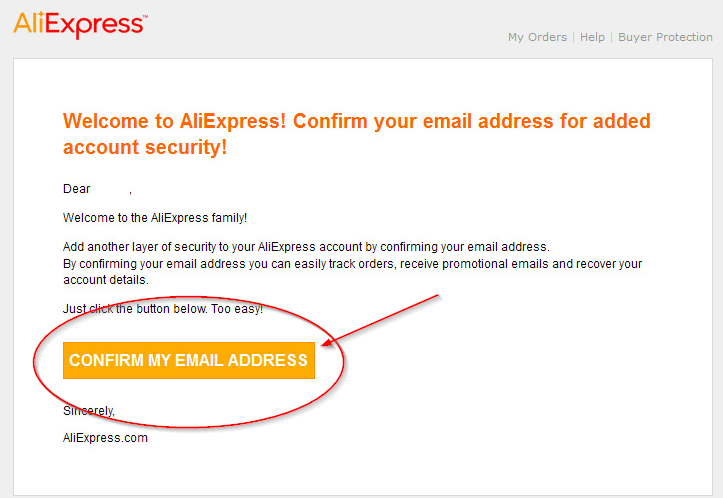Click the 'By confirming your email address' sentence

(x=352, y=264)
